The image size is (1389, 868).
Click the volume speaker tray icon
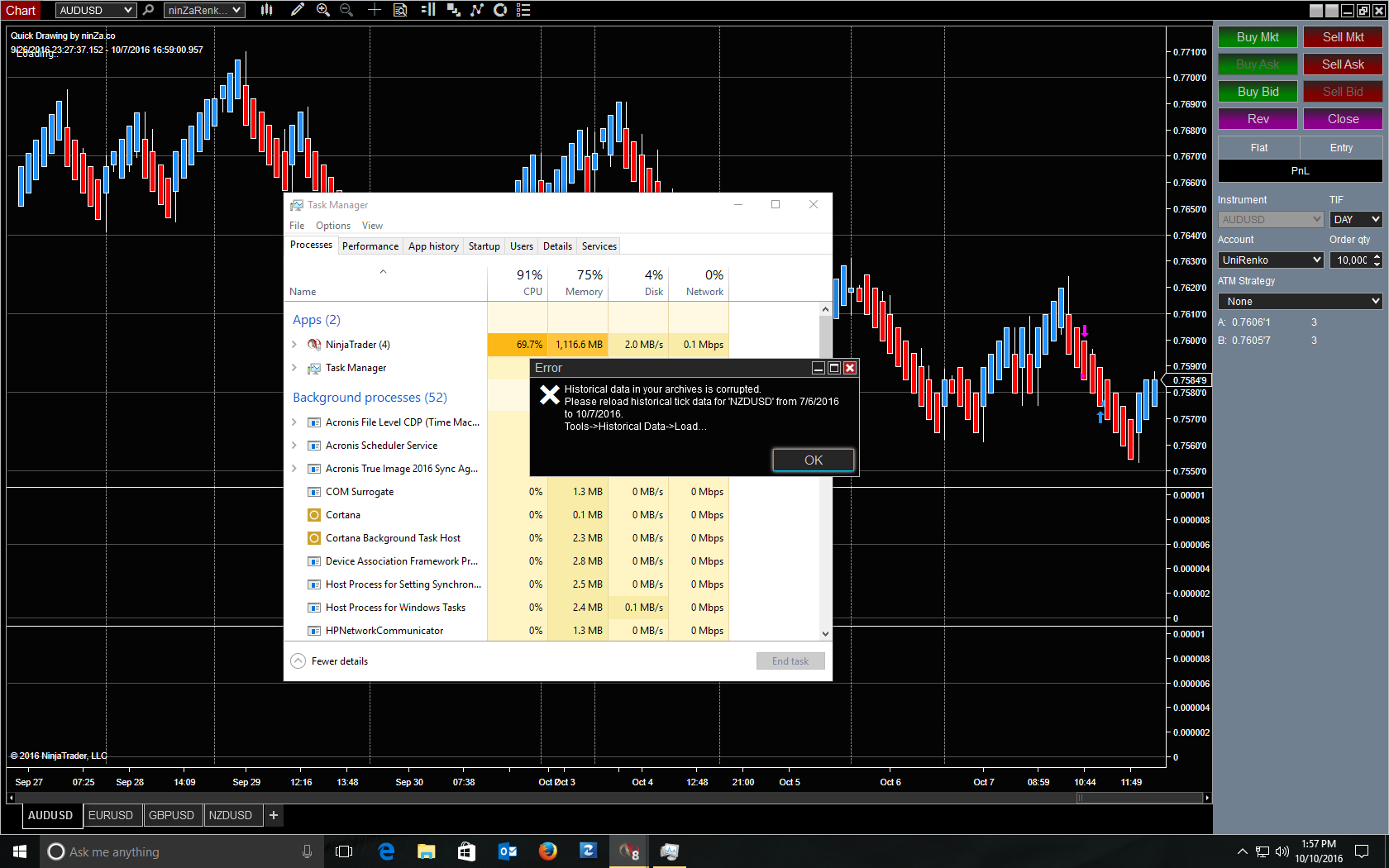1282,851
